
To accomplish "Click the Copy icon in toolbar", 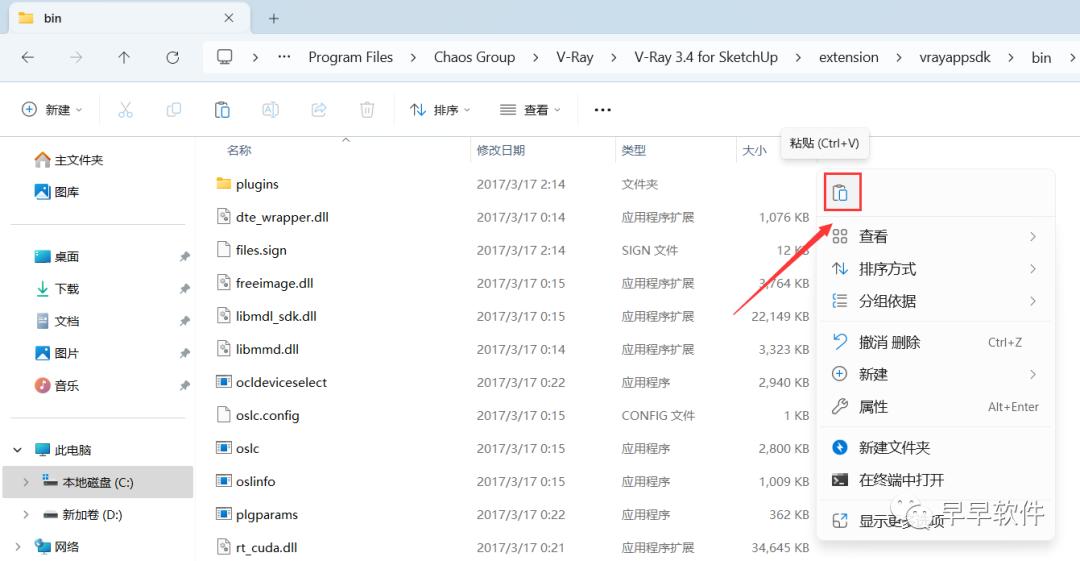I will 174,110.
